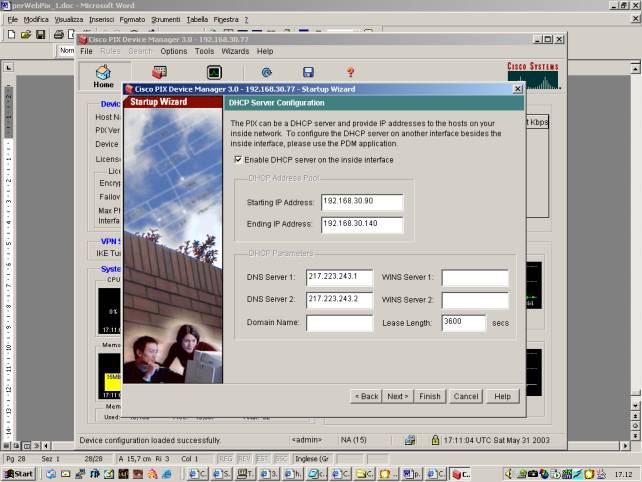Click the Save floppy icon in Word toolbar
The image size is (642, 482).
41,34
